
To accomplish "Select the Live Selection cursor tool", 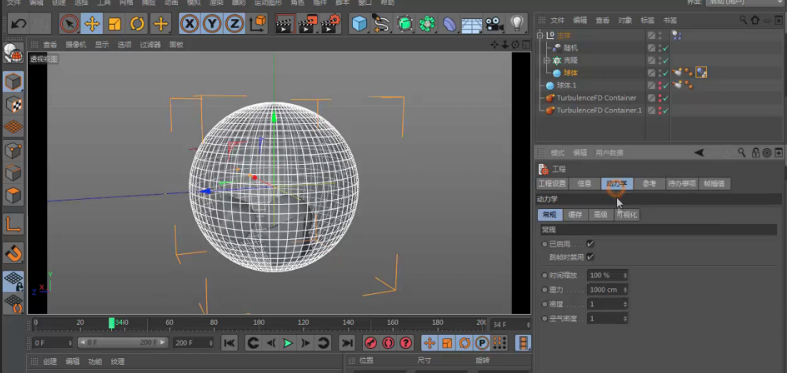I will 69,24.
